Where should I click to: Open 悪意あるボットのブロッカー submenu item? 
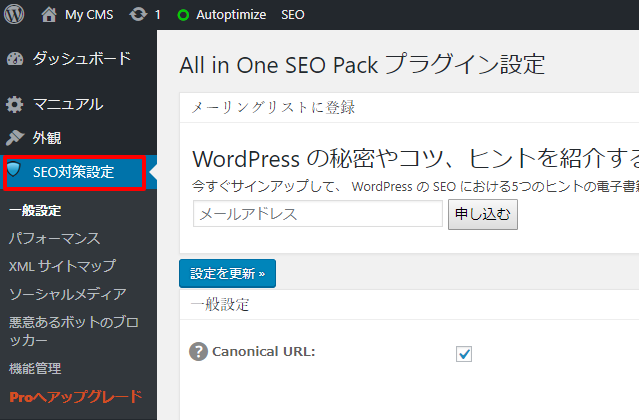[74, 331]
